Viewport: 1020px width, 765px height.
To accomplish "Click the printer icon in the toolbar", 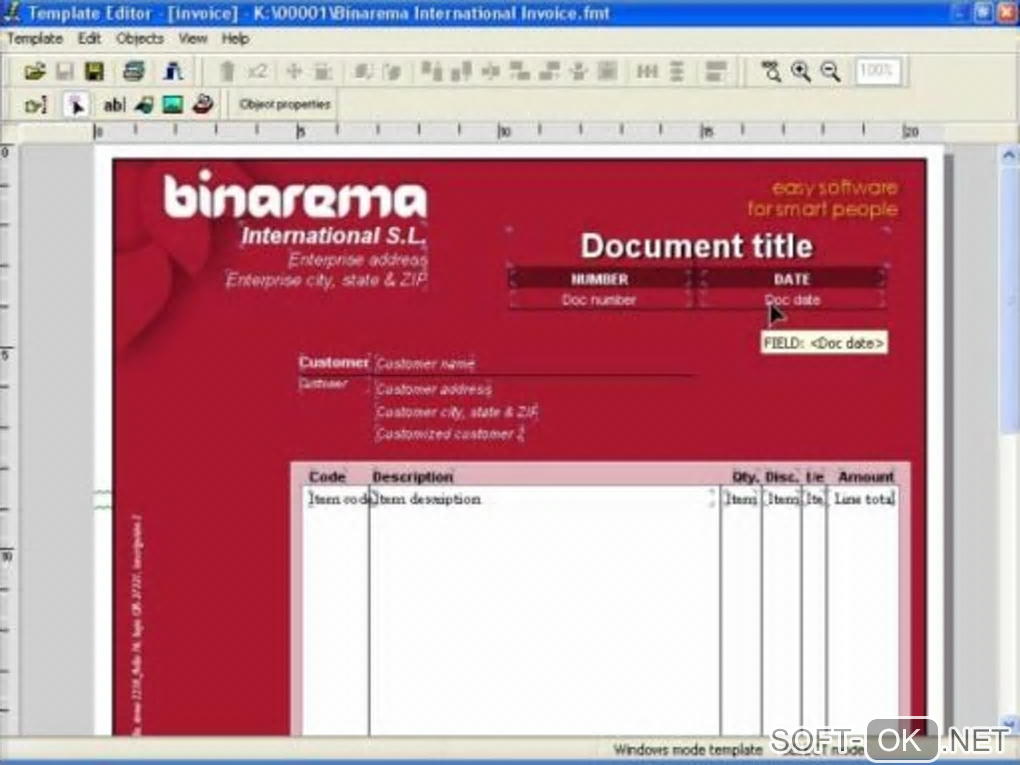I will 134,71.
